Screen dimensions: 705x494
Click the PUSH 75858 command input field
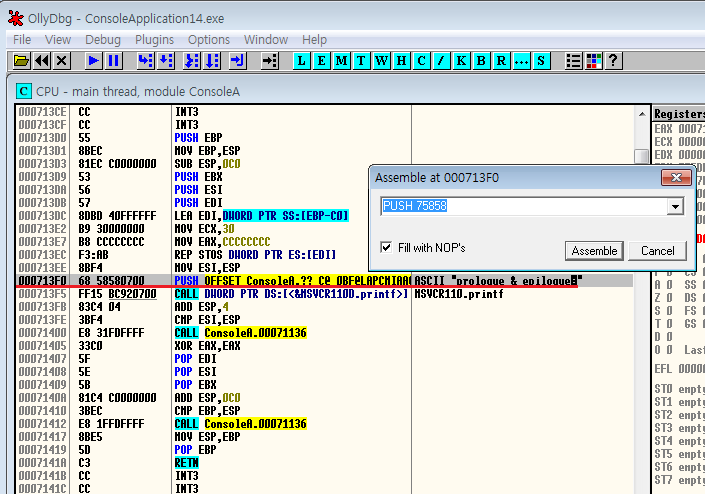point(524,206)
